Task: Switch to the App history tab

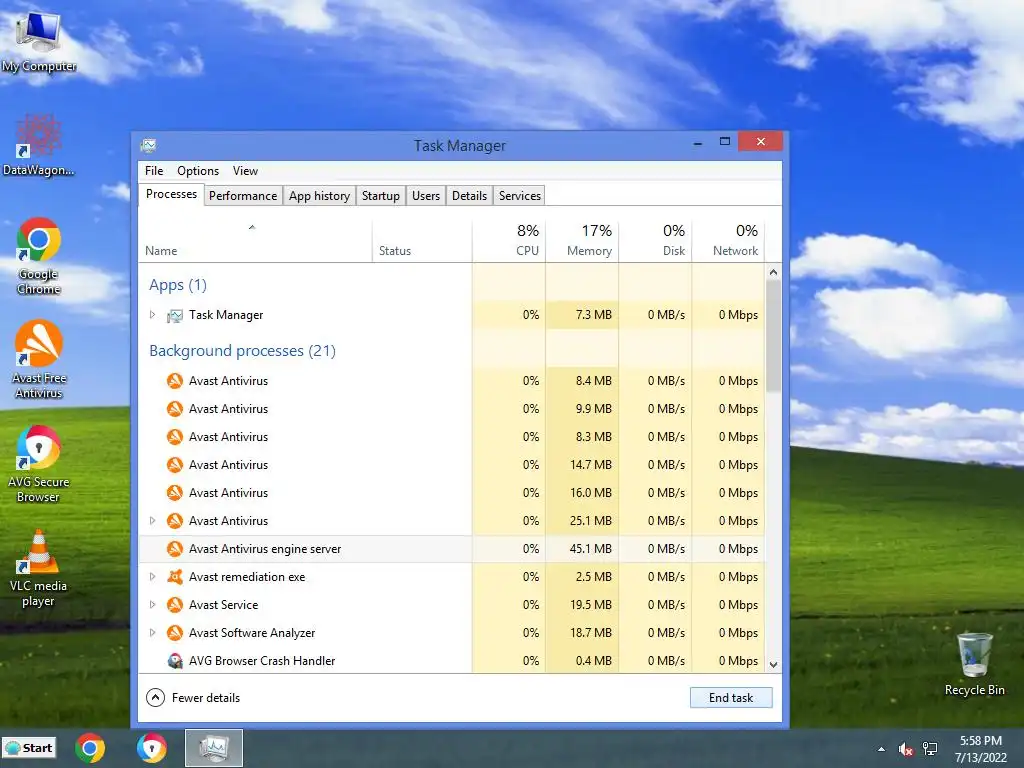Action: (319, 196)
